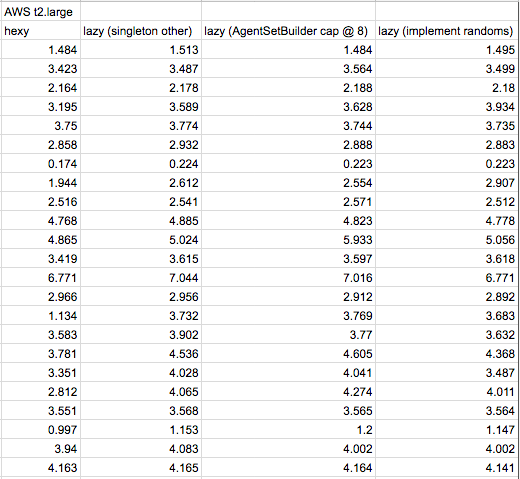520x479 pixels.
Task: Select the cell with value 2.907
Action: click(447, 183)
